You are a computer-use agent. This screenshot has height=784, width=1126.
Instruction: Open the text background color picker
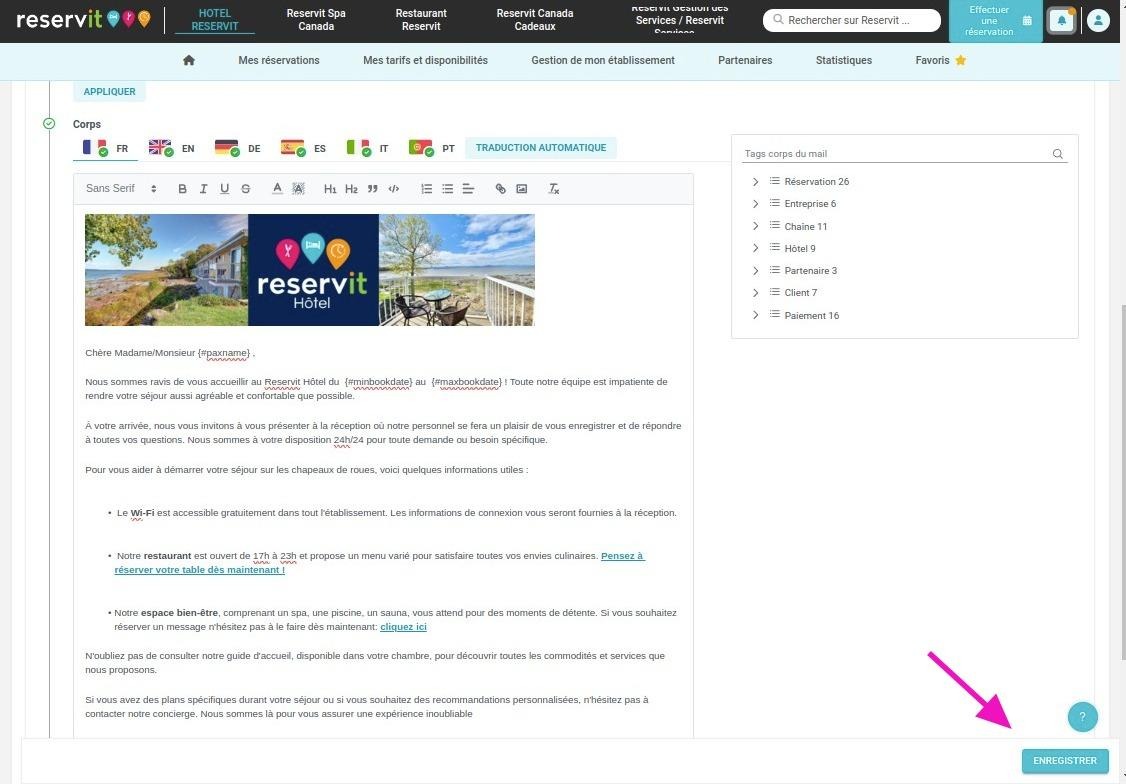[x=299, y=189]
